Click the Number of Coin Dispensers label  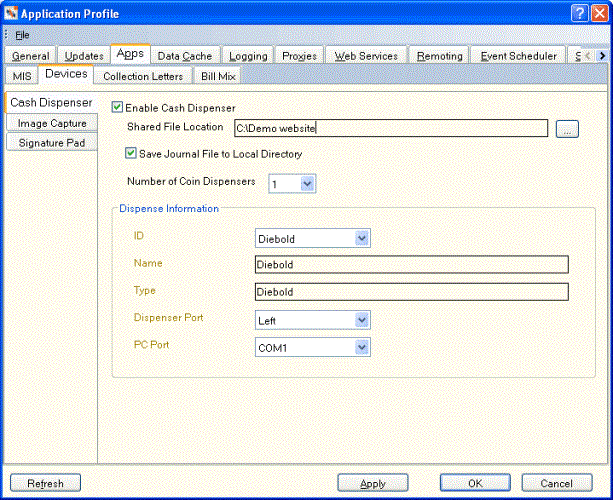191,181
